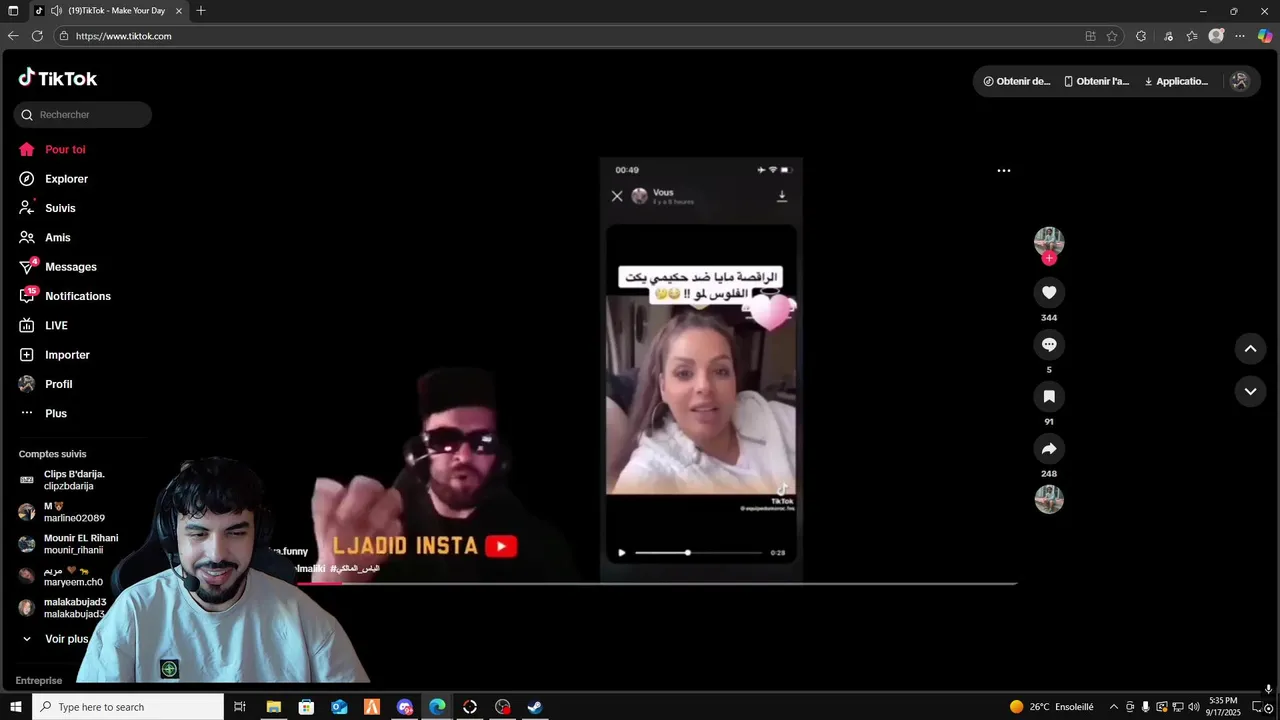
Task: Open a new browser tab
Action: pyautogui.click(x=201, y=11)
